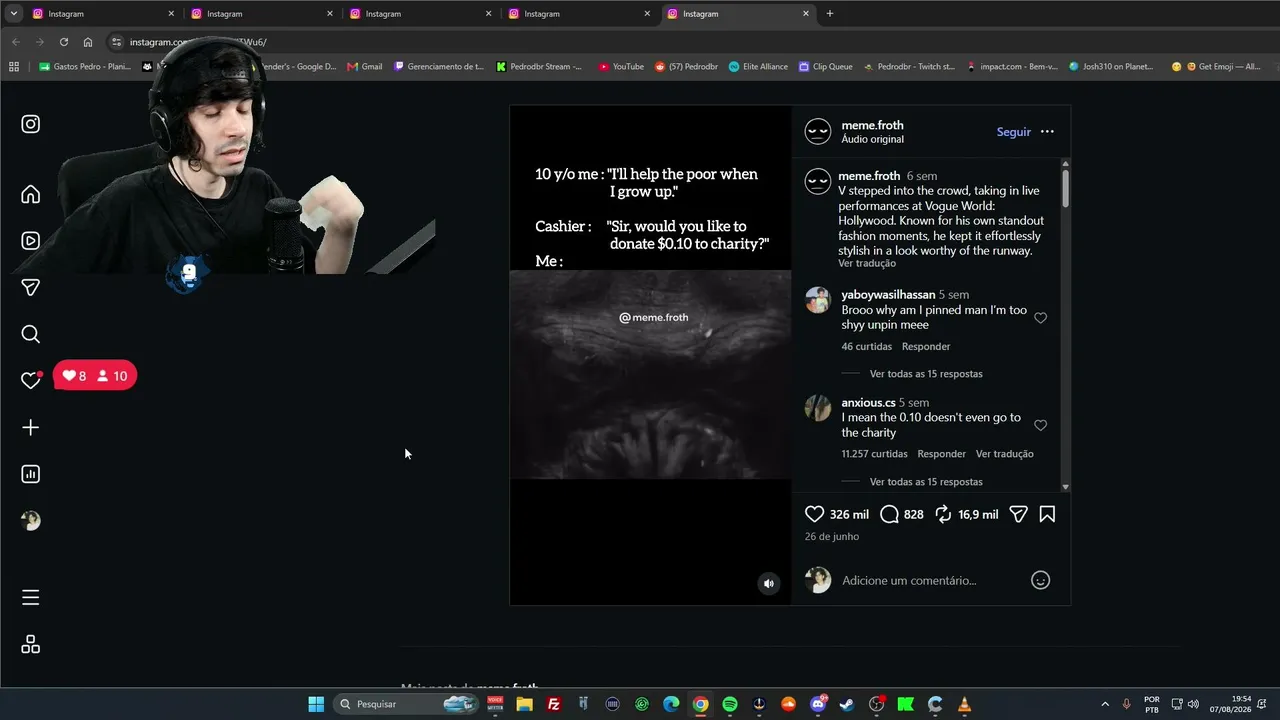
Task: Reply to the anxious.cs comment
Action: [941, 454]
